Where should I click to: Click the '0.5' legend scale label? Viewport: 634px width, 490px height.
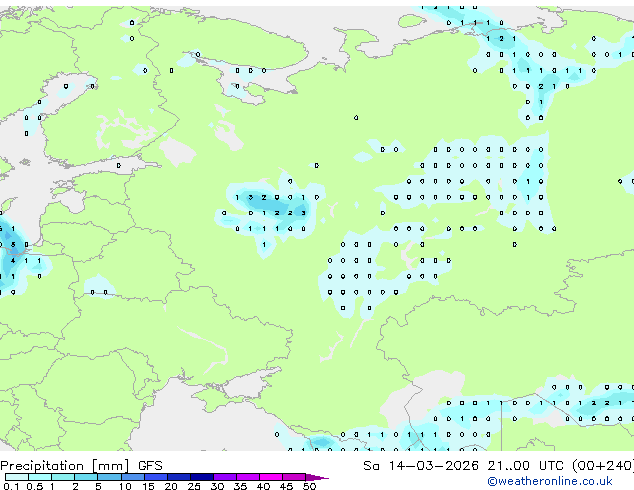(x=34, y=486)
